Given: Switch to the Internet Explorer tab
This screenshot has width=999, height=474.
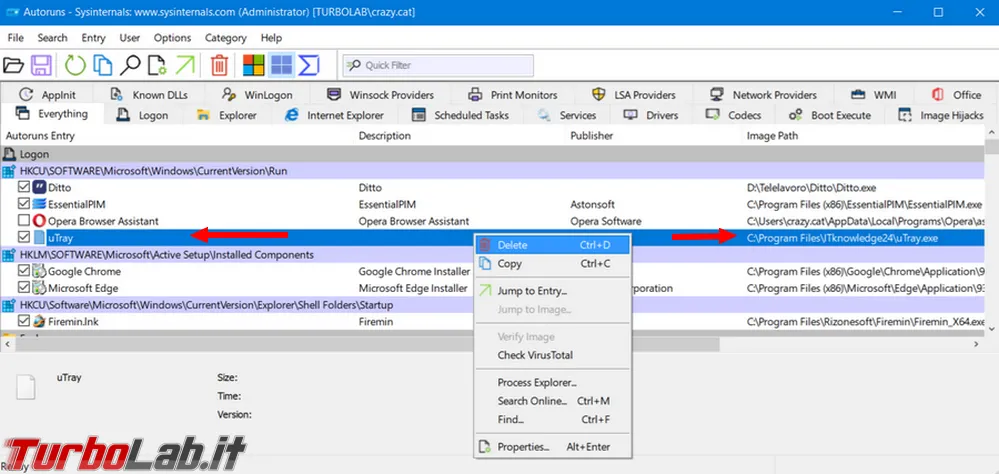Looking at the screenshot, I should coord(334,115).
